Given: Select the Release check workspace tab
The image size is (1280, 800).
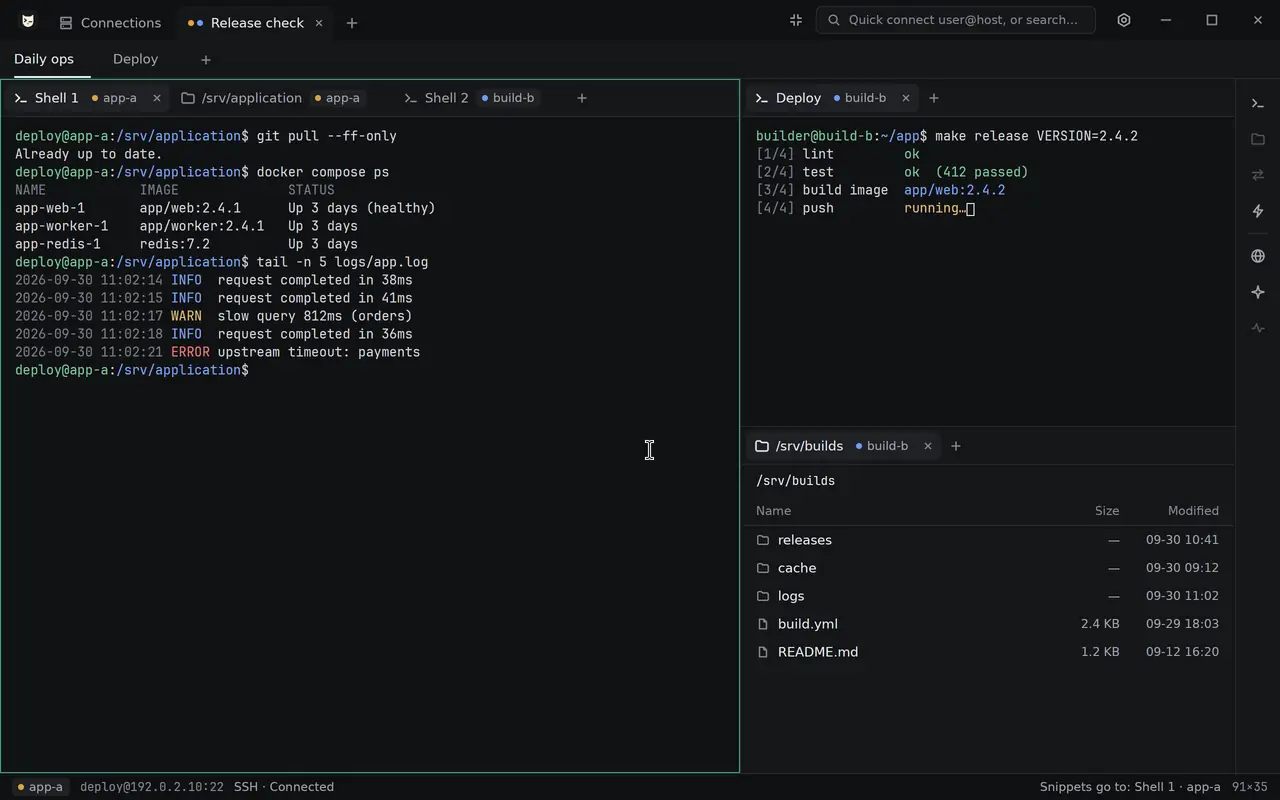Looking at the screenshot, I should point(257,23).
